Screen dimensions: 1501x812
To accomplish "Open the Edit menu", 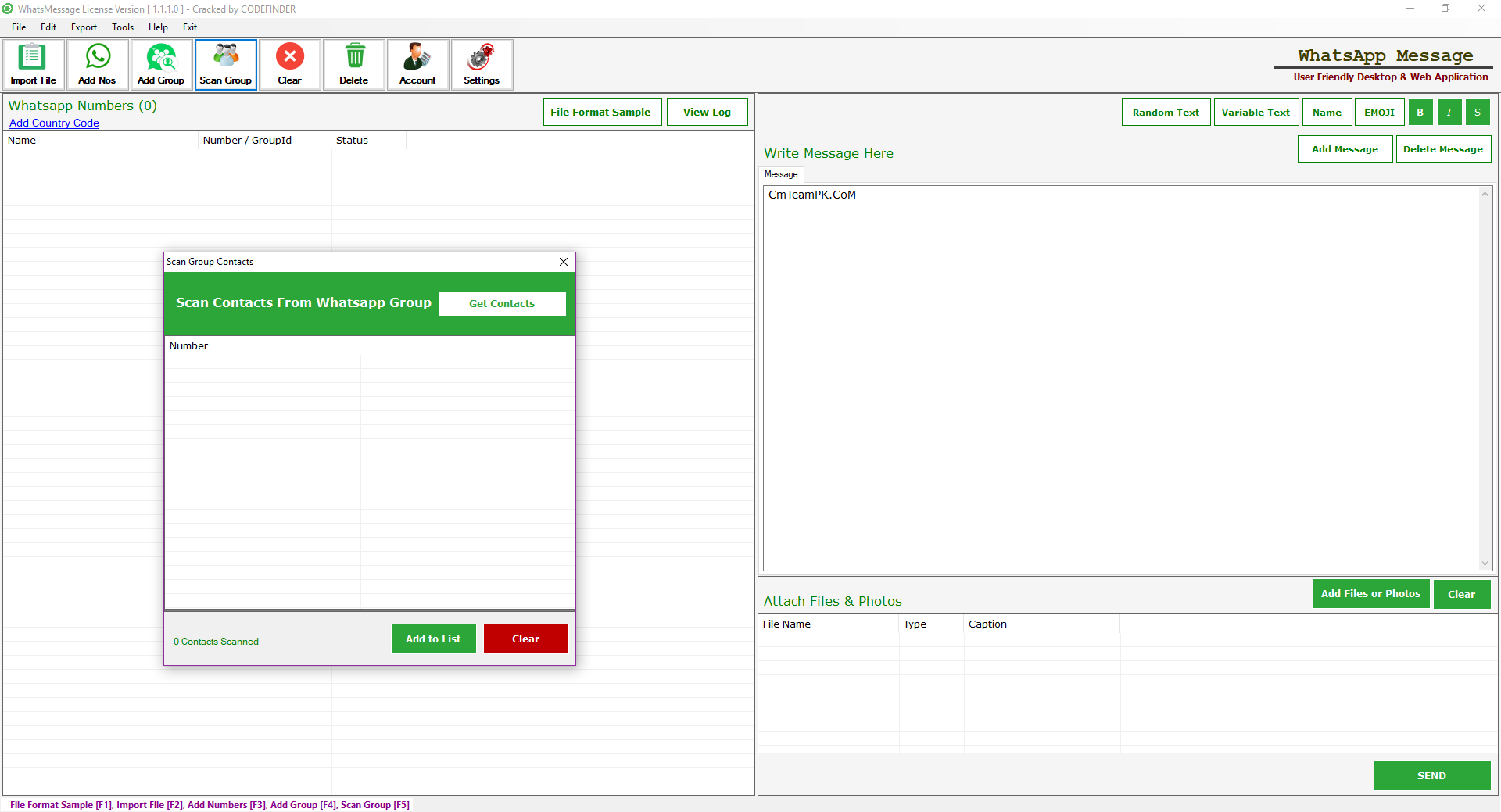I will 48,27.
